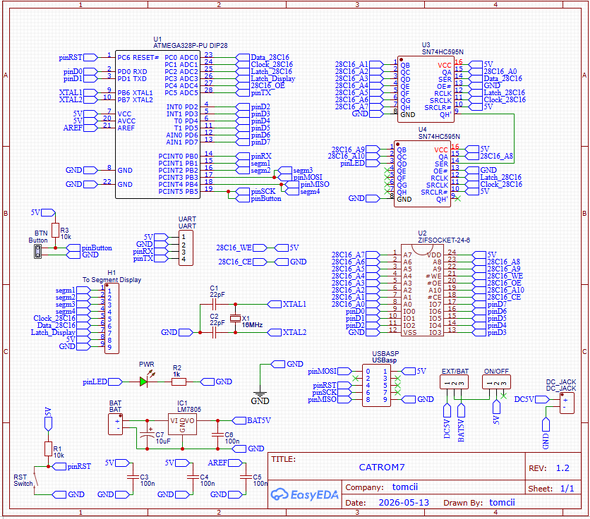Click the REV value 1.2

[x=563, y=468]
